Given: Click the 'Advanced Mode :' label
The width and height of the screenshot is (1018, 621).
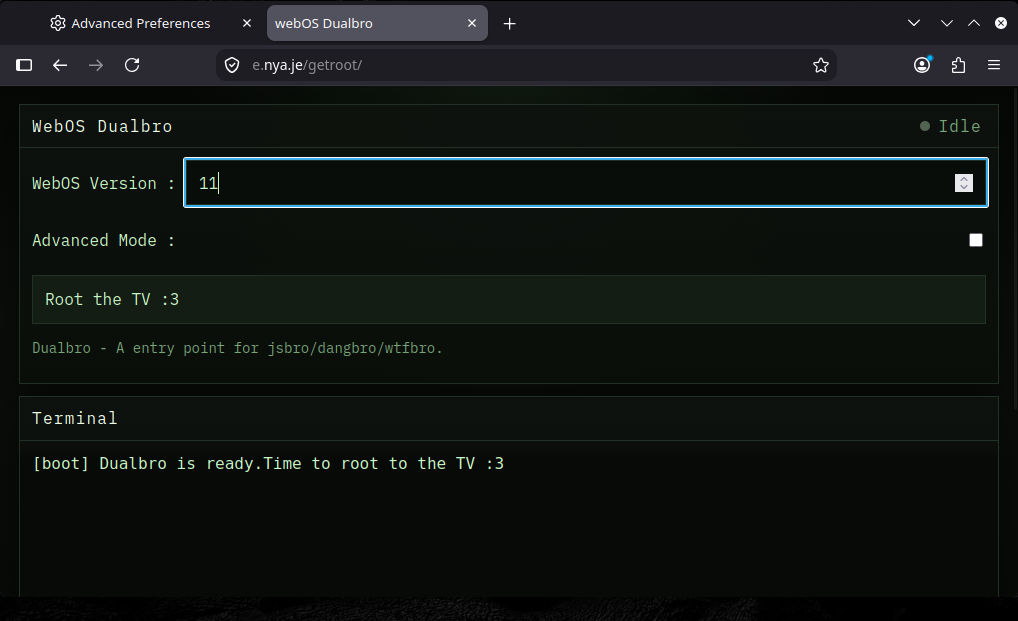Looking at the screenshot, I should coord(103,241).
